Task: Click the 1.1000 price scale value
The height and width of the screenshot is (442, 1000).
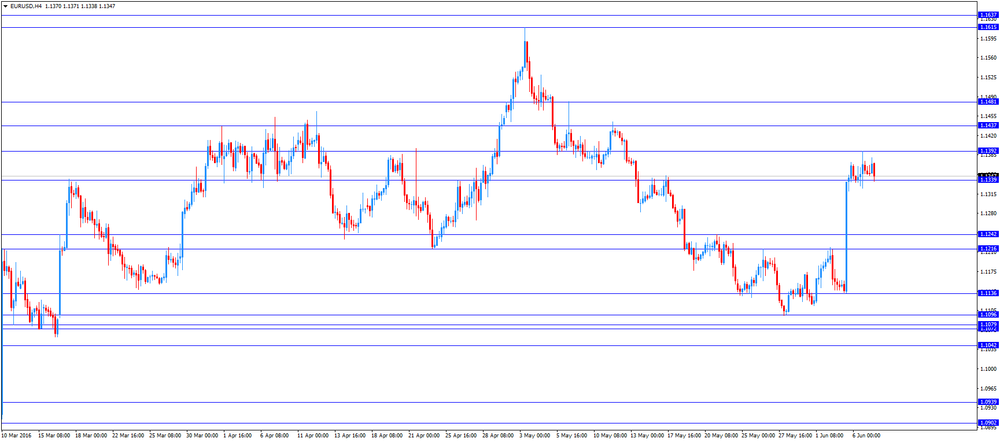Action: [988, 369]
